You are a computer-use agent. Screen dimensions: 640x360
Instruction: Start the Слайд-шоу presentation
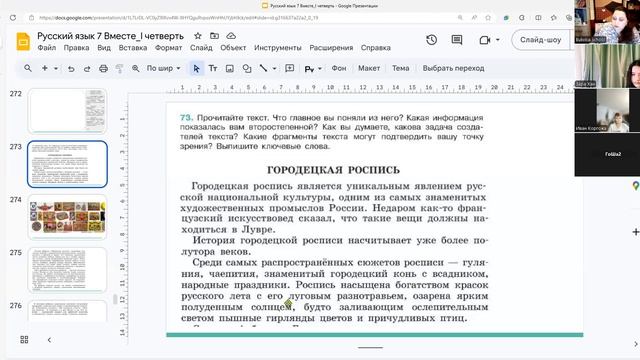tap(540, 40)
